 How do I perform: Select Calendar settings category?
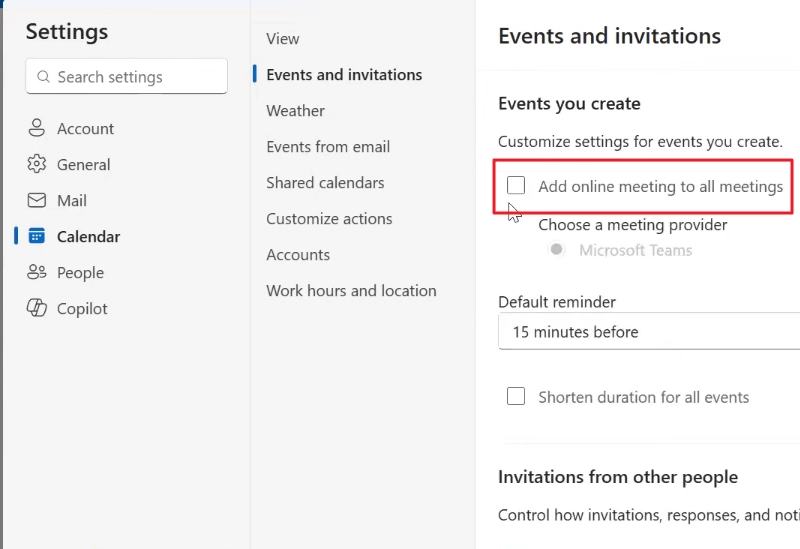(x=89, y=237)
